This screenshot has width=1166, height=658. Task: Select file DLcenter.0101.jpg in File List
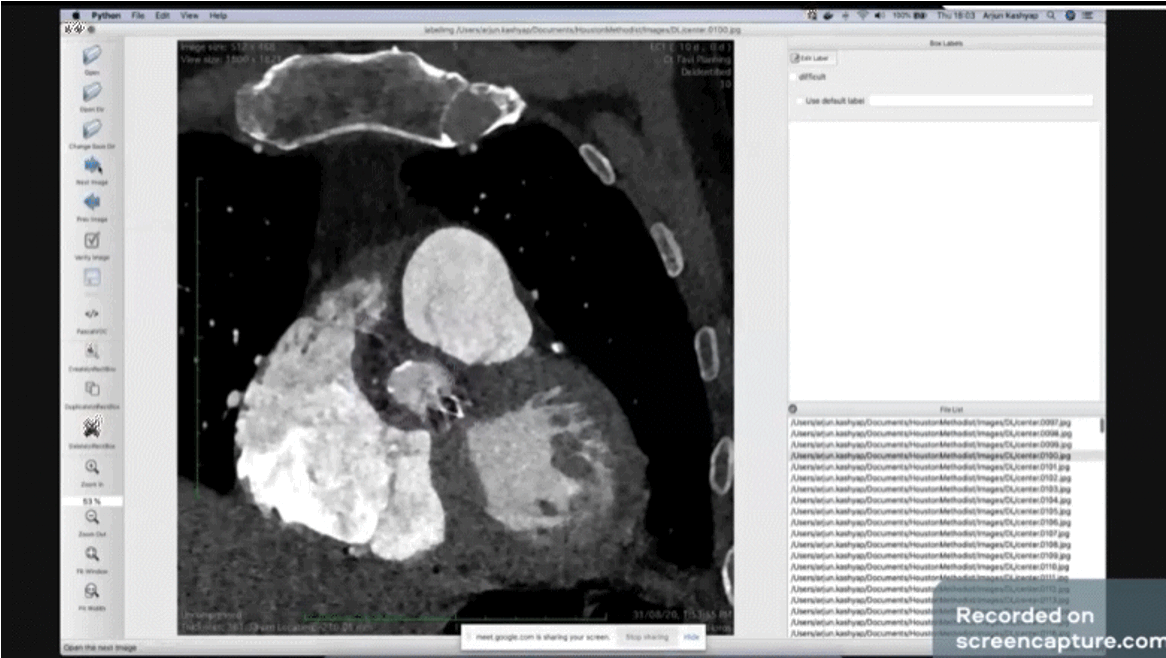pos(930,467)
